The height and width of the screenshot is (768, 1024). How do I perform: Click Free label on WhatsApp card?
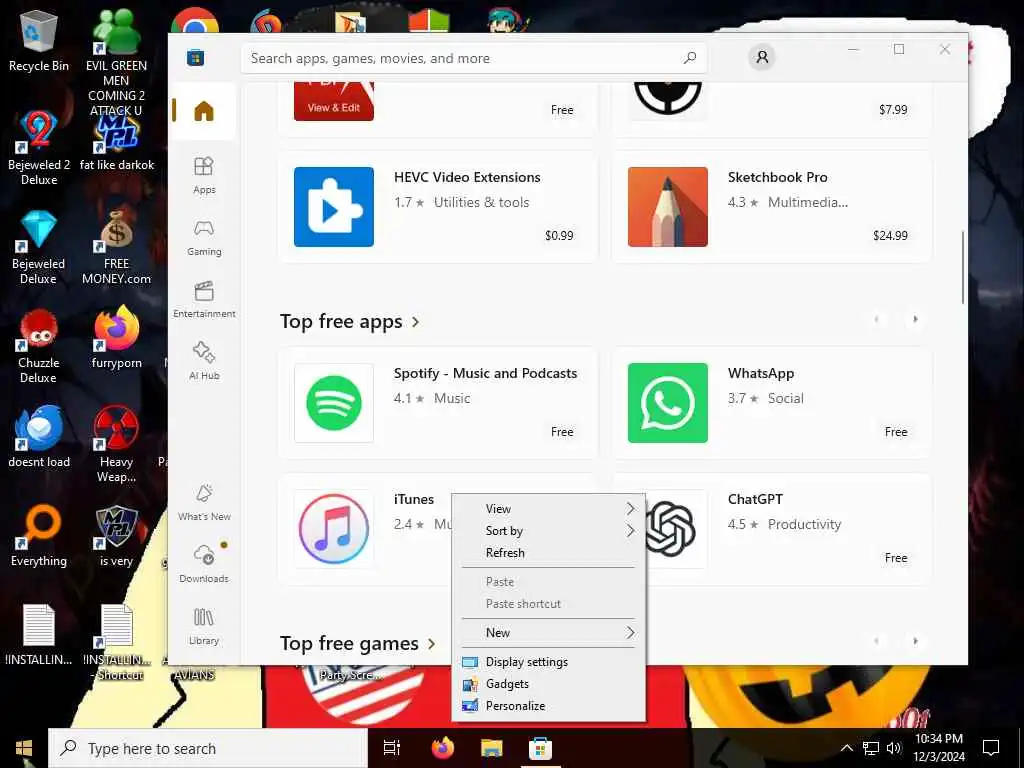pos(896,432)
